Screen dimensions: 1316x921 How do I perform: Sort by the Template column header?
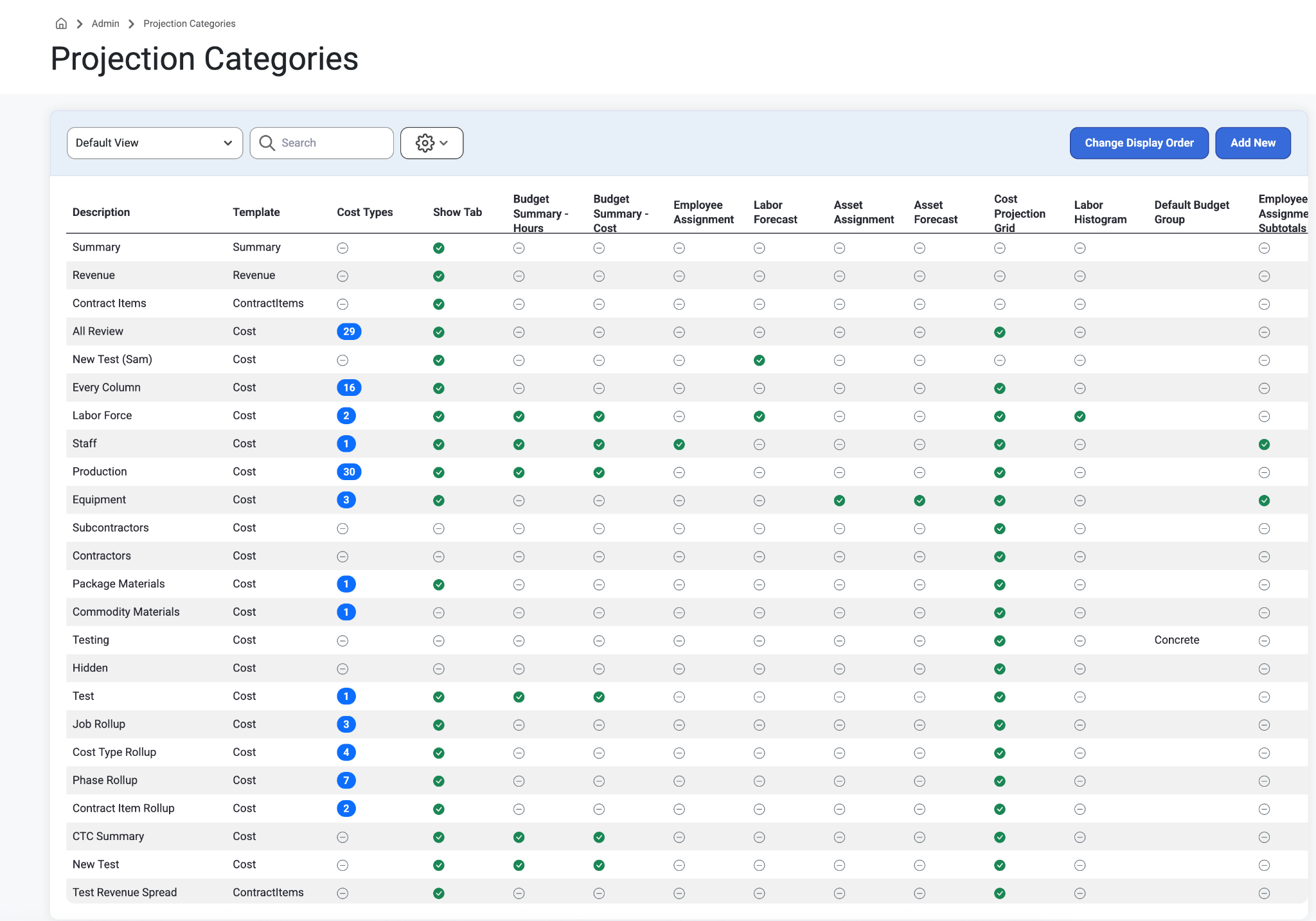pos(256,212)
